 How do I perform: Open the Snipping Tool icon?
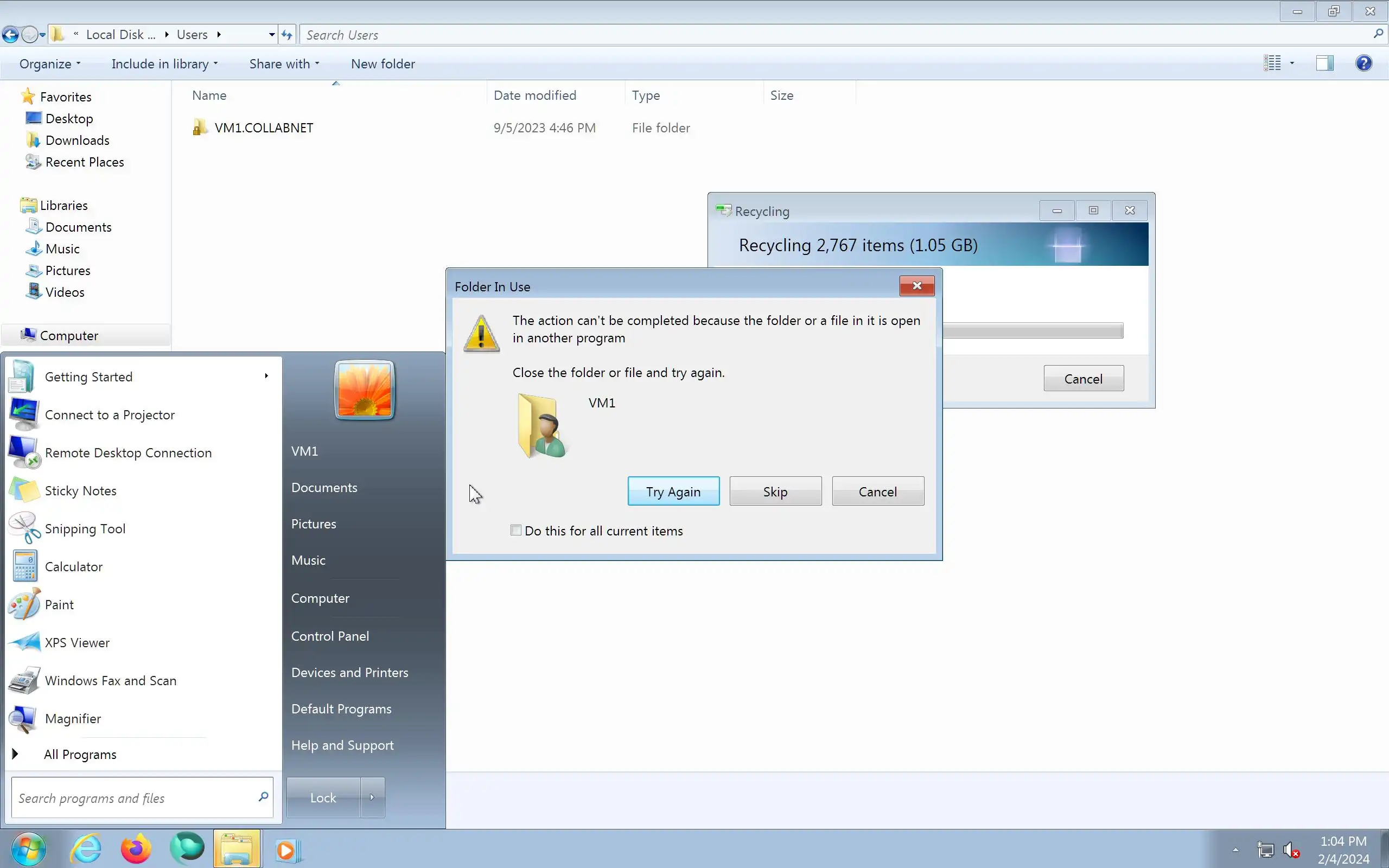tap(24, 528)
